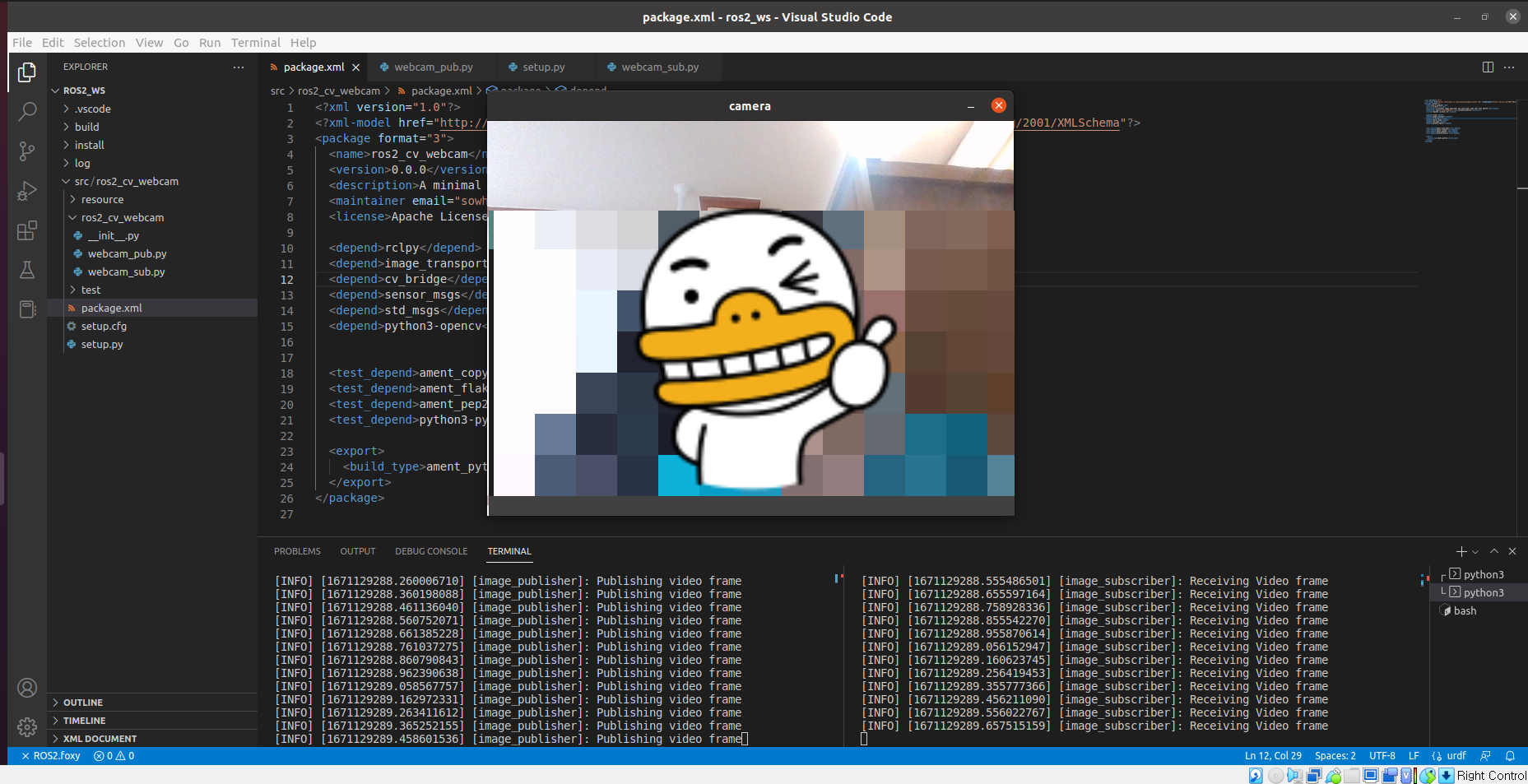Open the Run menu
The height and width of the screenshot is (784, 1528).
(210, 43)
